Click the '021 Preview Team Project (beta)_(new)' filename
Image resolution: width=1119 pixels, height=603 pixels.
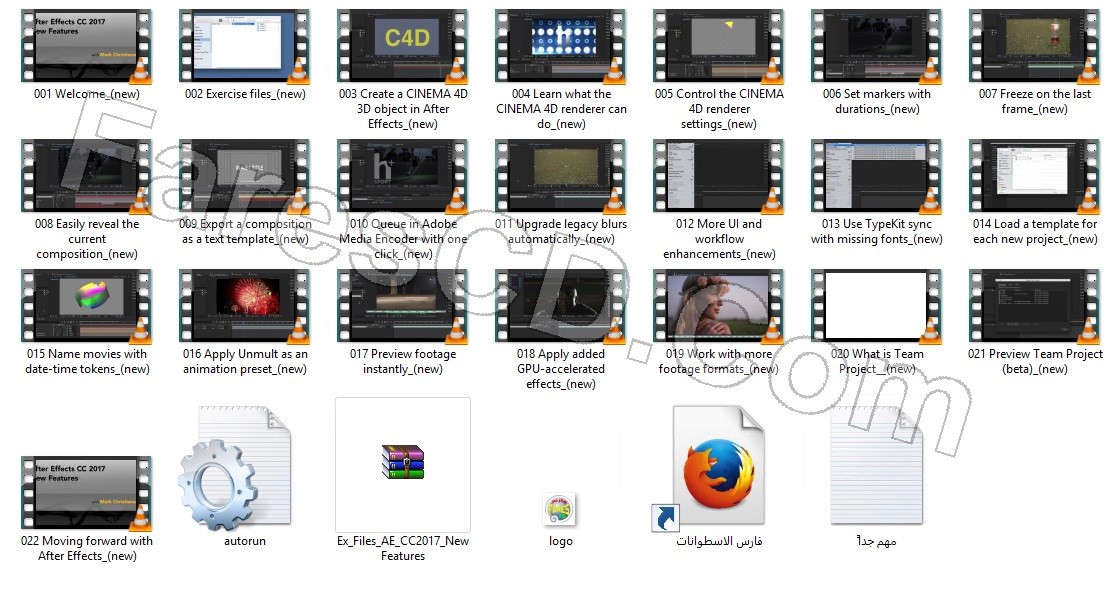click(1035, 361)
